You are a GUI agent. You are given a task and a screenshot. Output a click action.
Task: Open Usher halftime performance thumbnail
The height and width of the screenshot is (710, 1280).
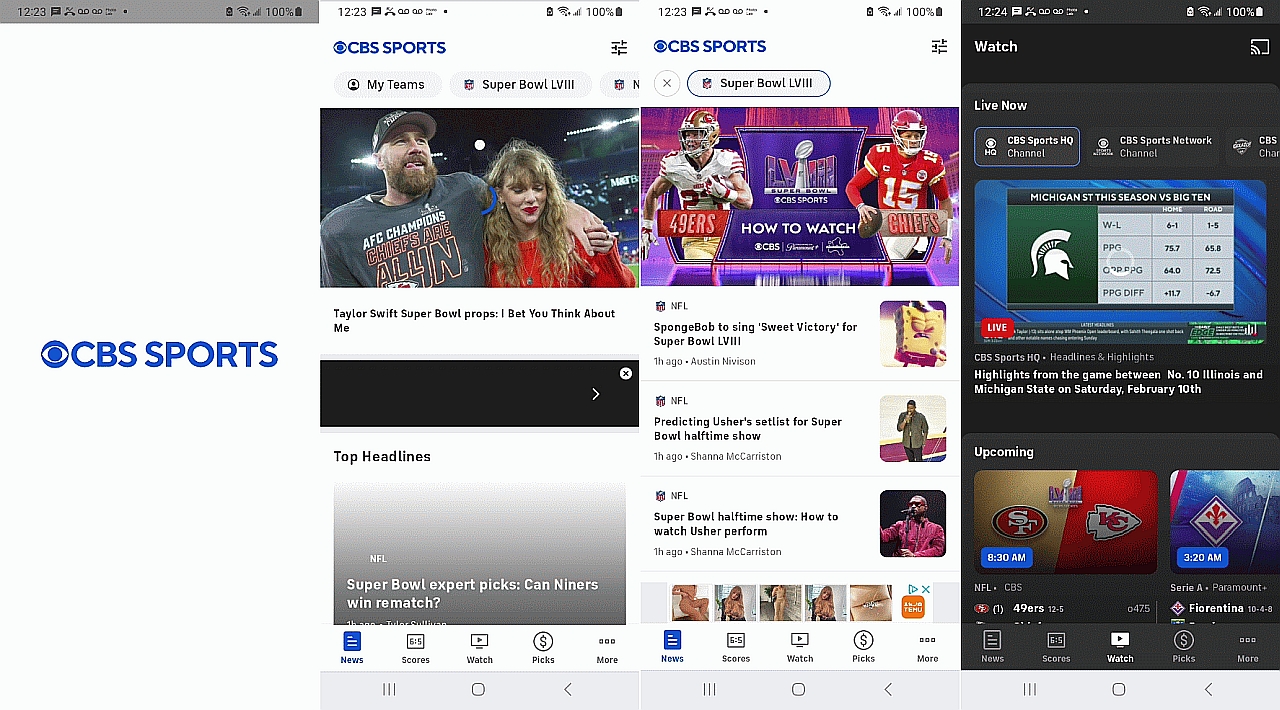coord(913,524)
